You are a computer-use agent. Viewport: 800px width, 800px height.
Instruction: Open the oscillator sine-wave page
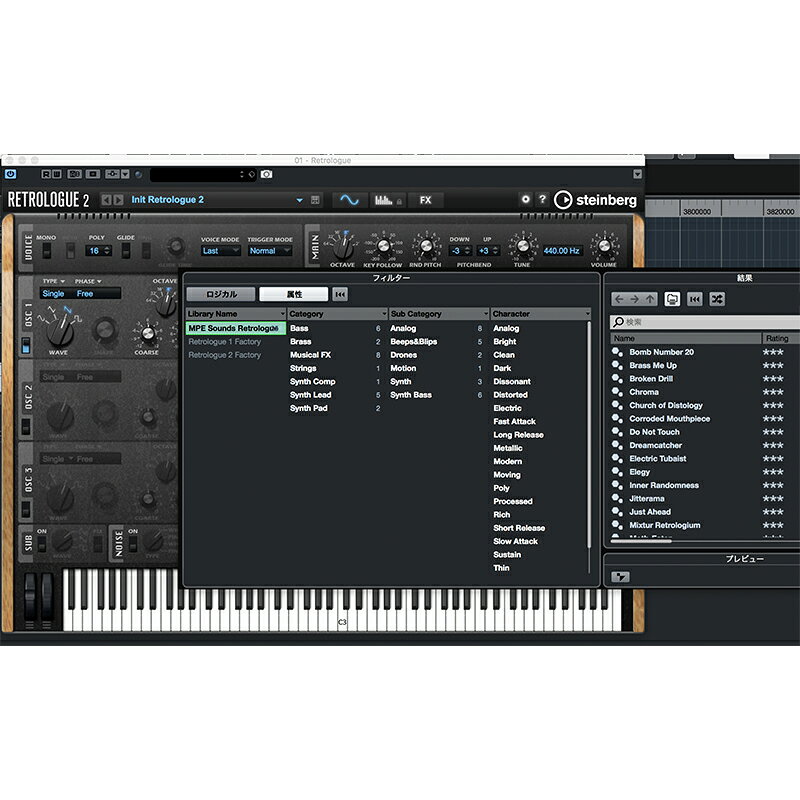click(349, 200)
